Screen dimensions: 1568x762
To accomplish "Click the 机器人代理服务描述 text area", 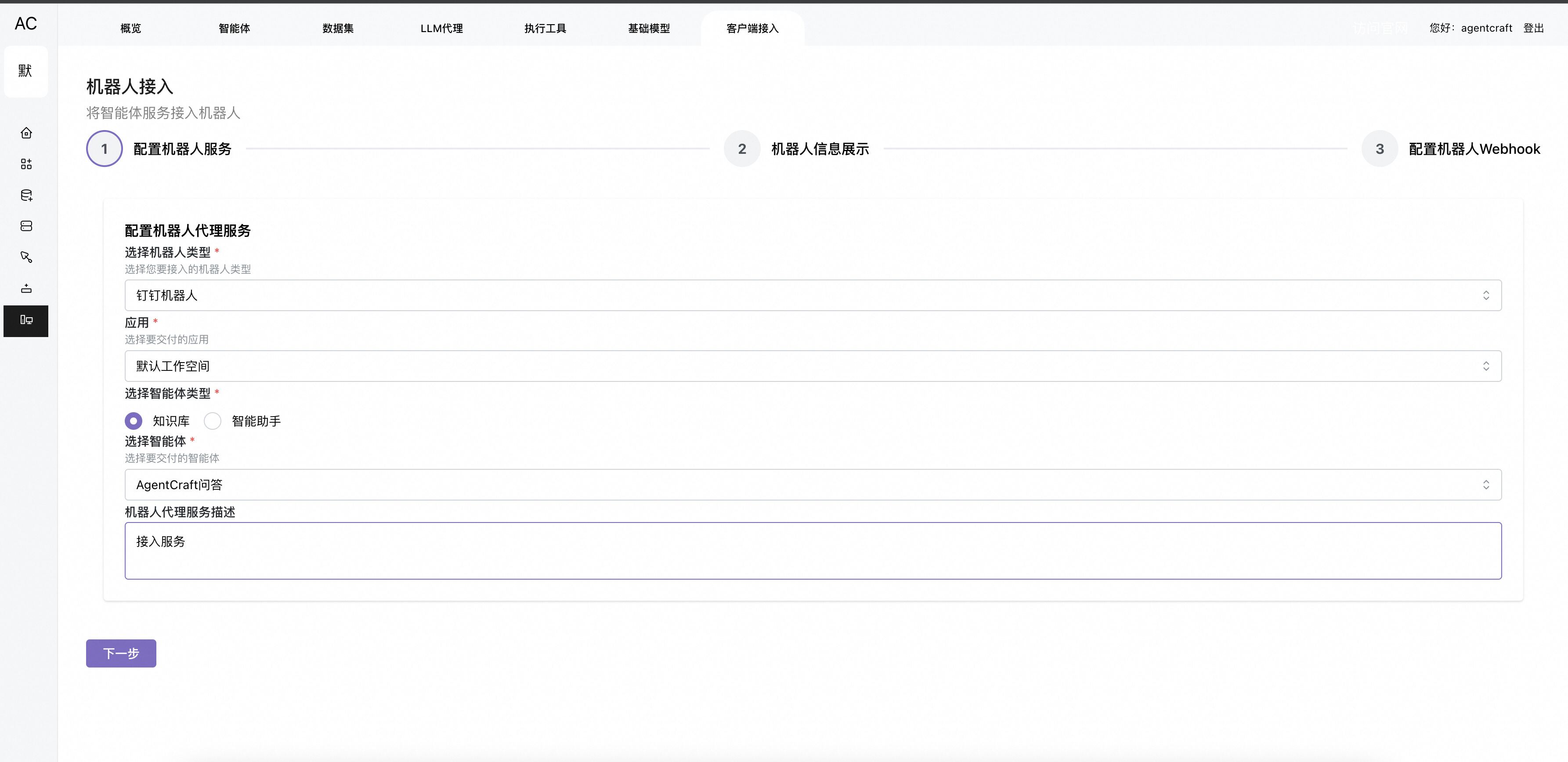I will [x=813, y=551].
